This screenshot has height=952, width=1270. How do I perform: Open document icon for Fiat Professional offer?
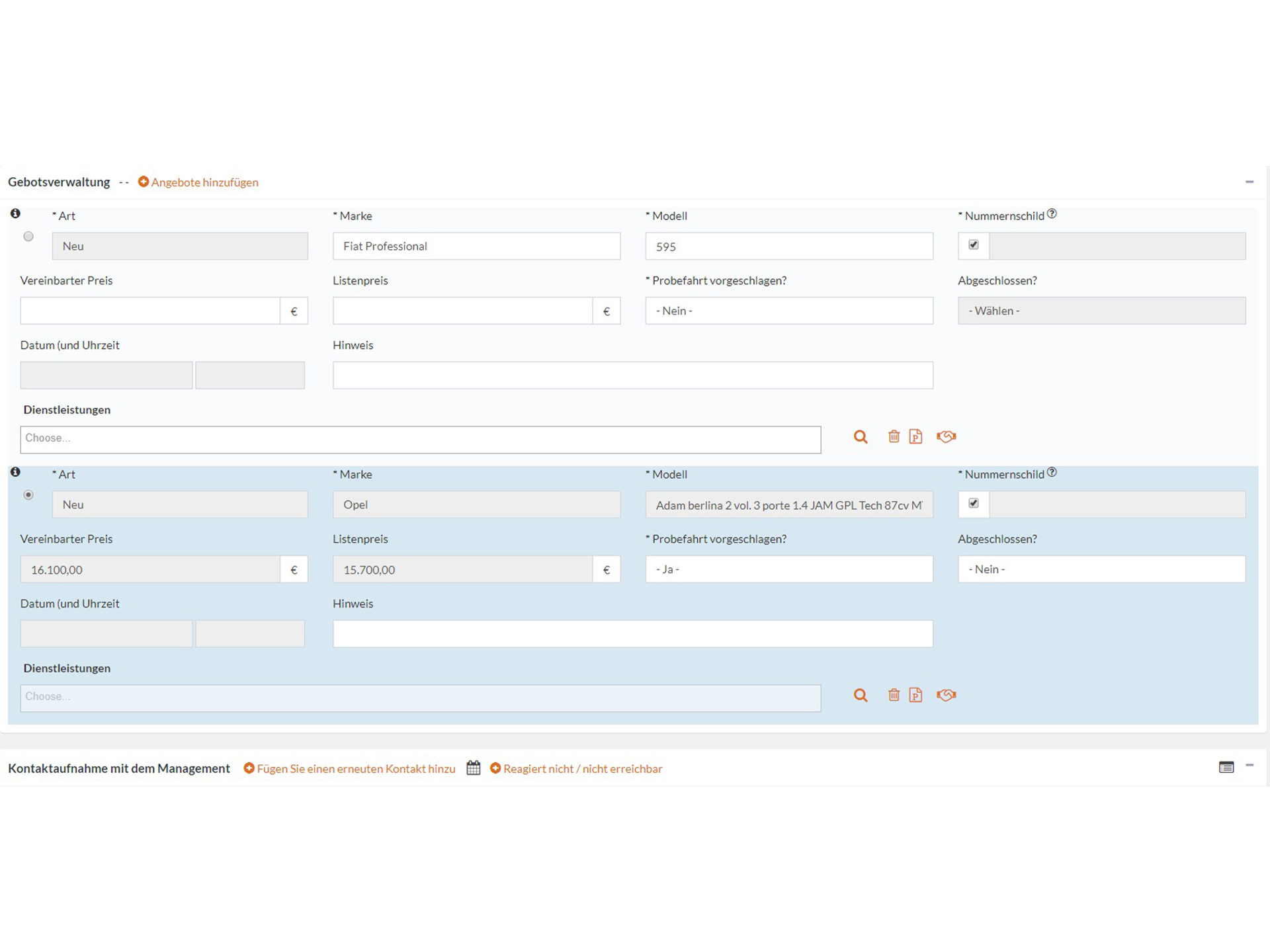point(915,436)
